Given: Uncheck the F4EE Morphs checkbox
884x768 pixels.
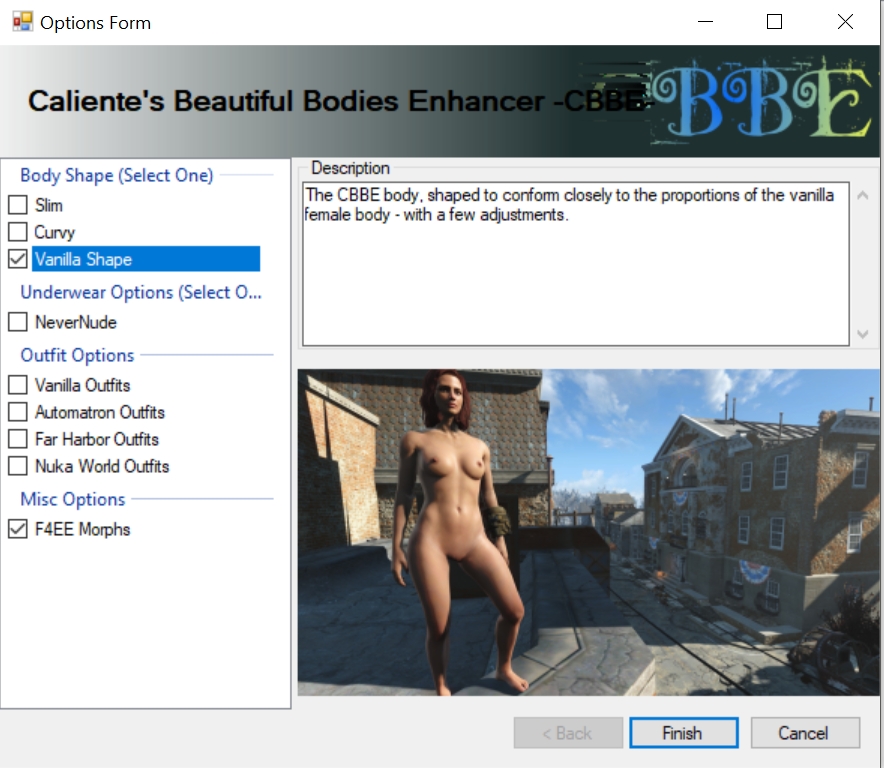Looking at the screenshot, I should click(17, 529).
